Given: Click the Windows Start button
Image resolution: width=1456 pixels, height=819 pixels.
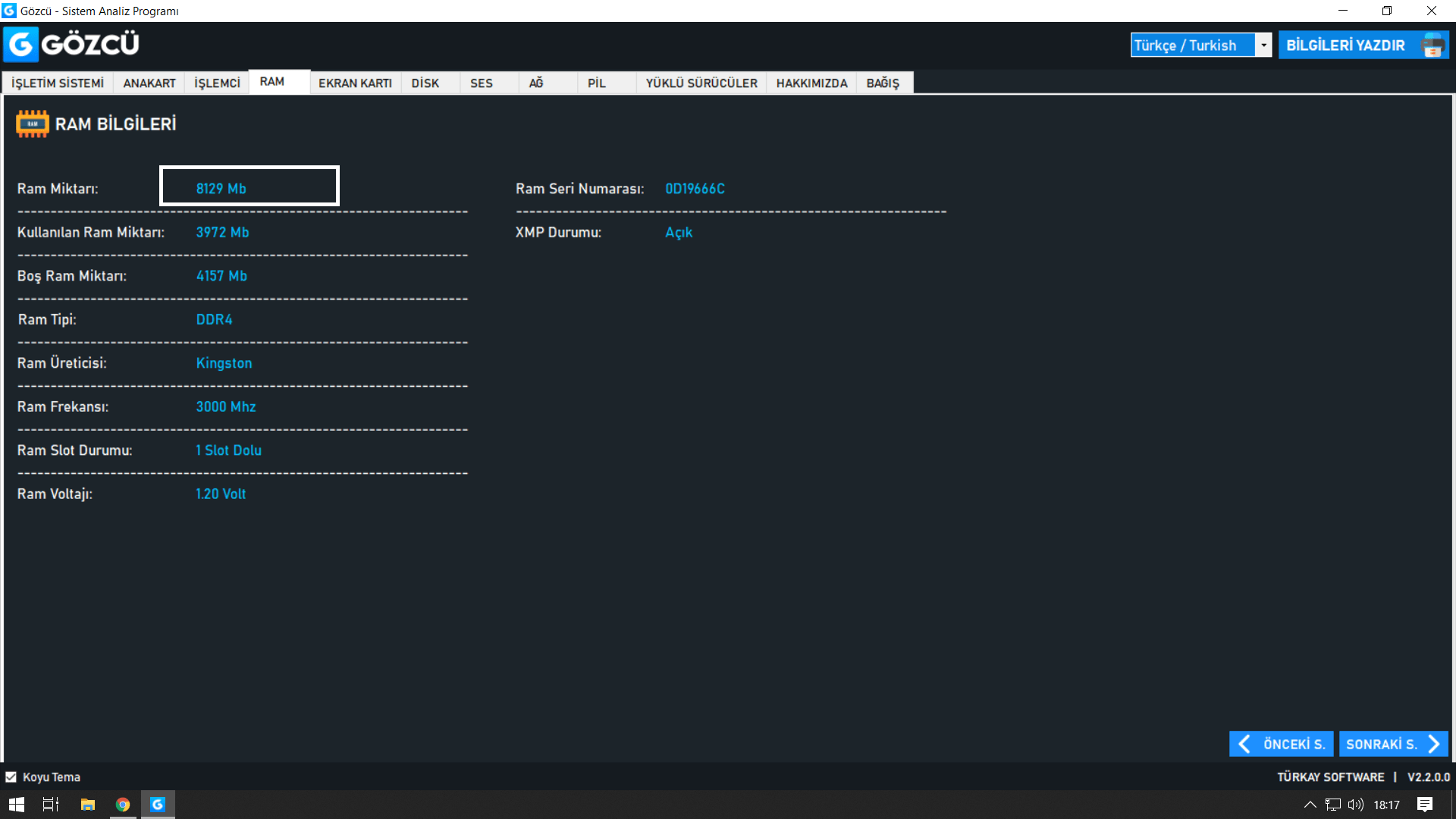Looking at the screenshot, I should [17, 805].
